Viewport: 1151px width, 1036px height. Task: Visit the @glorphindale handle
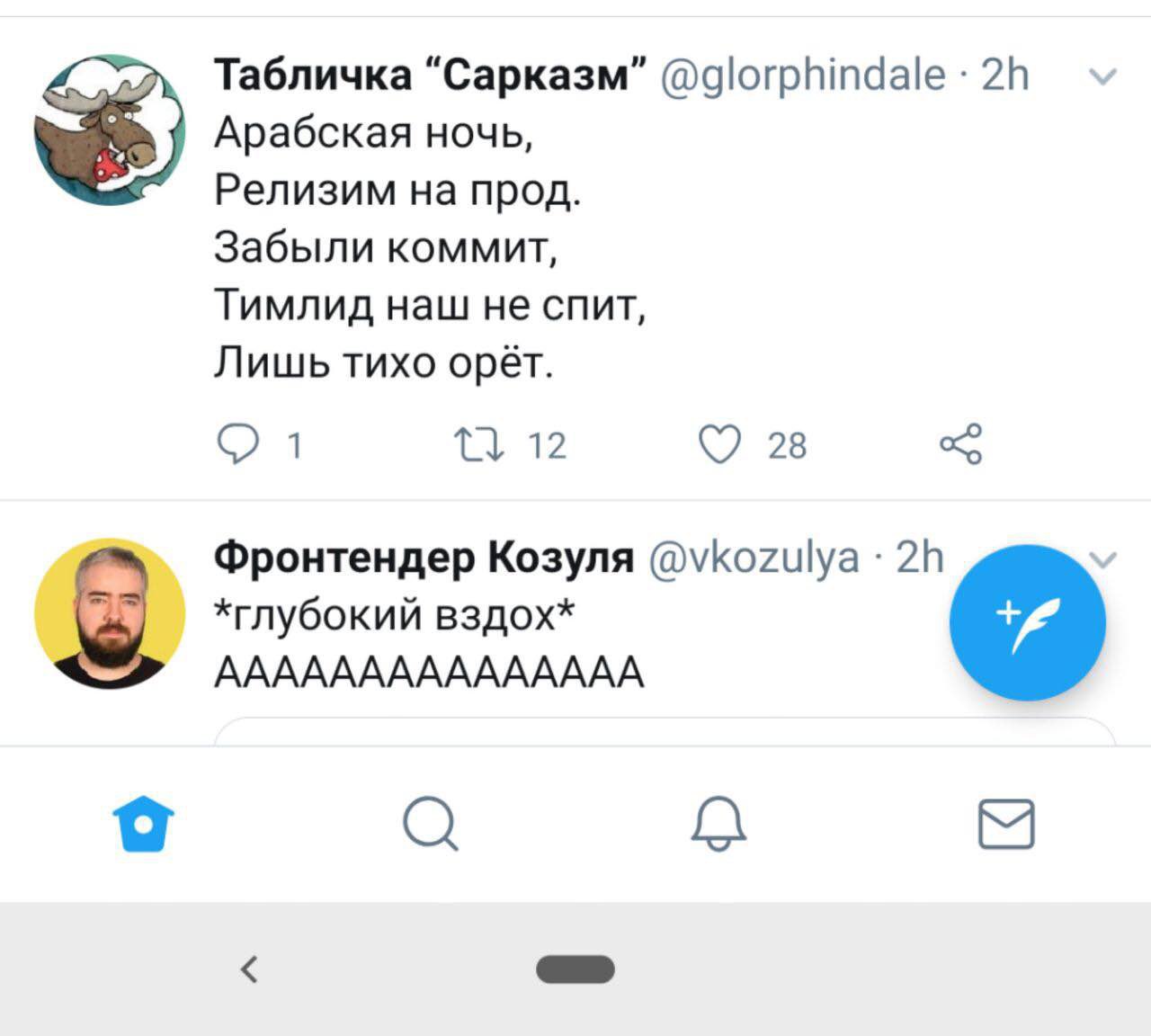tap(803, 76)
